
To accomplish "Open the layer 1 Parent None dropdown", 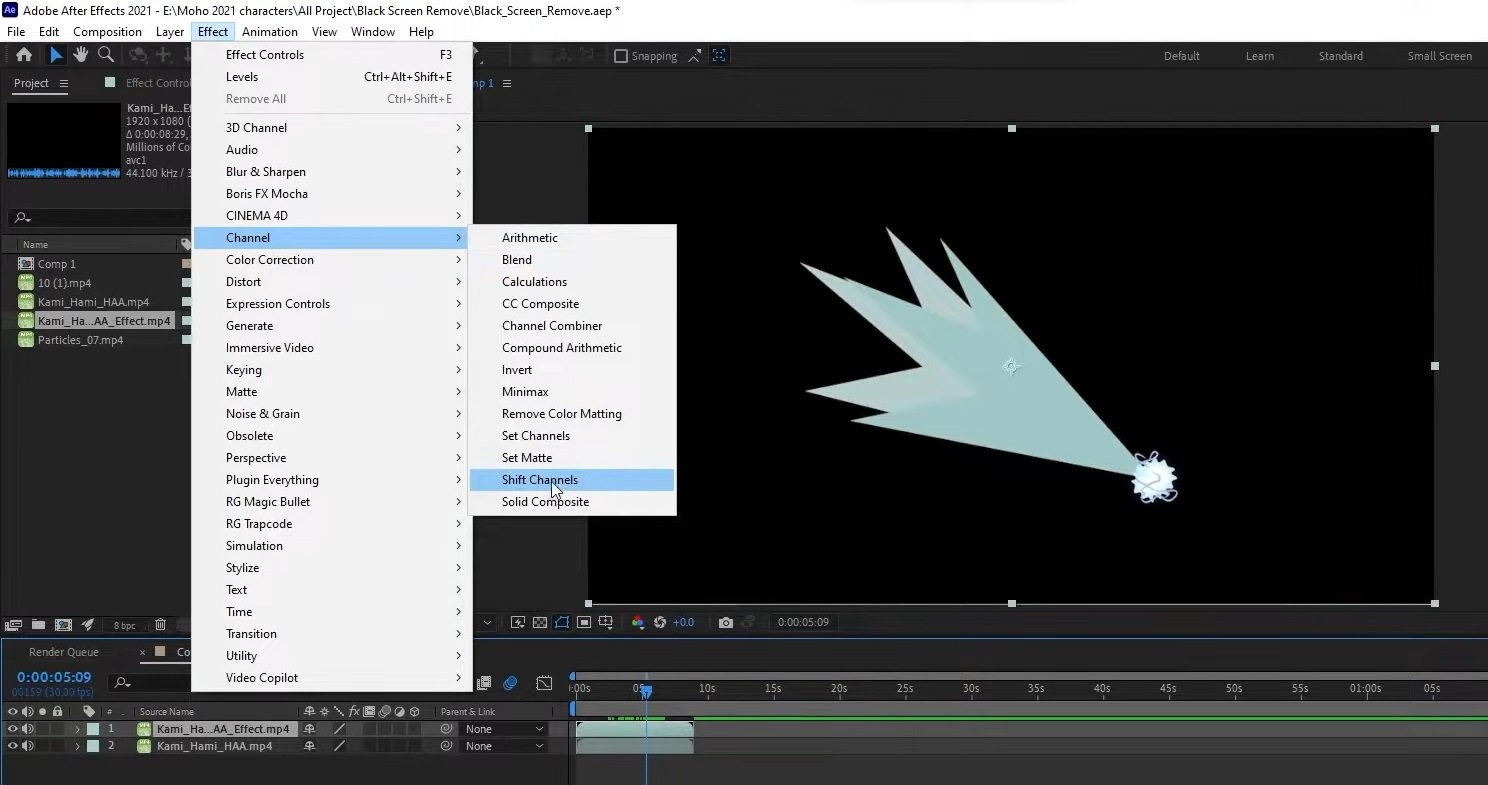I will point(503,729).
